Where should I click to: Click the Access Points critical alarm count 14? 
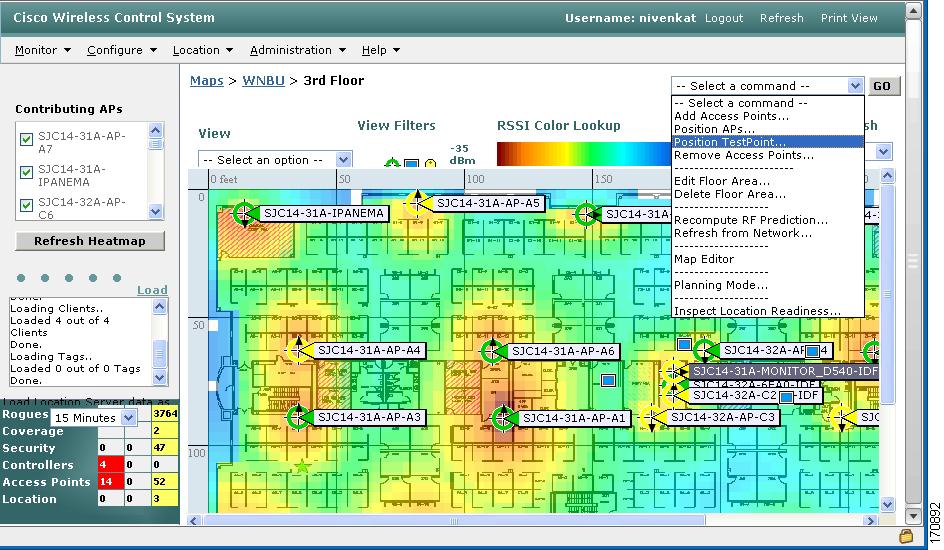[x=111, y=481]
